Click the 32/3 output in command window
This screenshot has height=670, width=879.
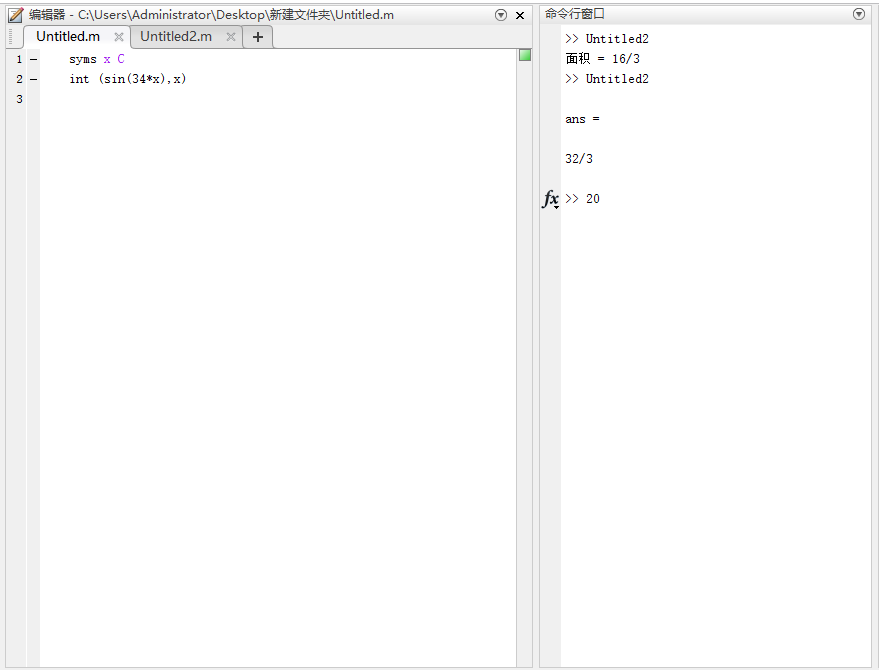point(579,159)
